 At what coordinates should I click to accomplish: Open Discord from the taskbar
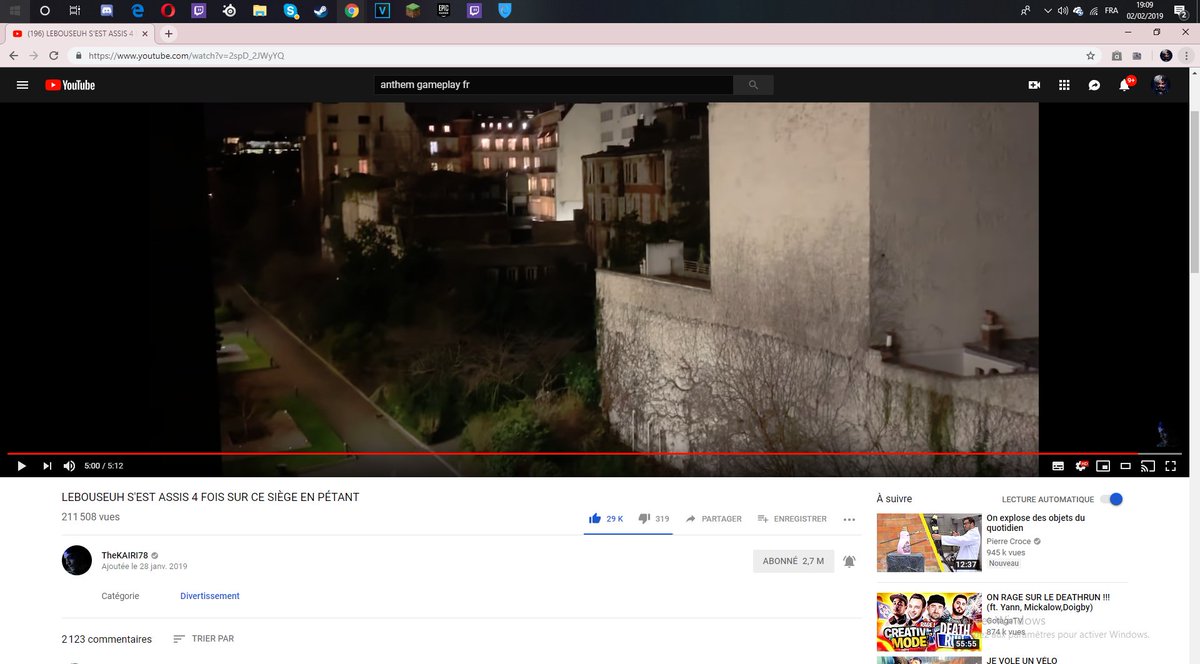pos(107,10)
